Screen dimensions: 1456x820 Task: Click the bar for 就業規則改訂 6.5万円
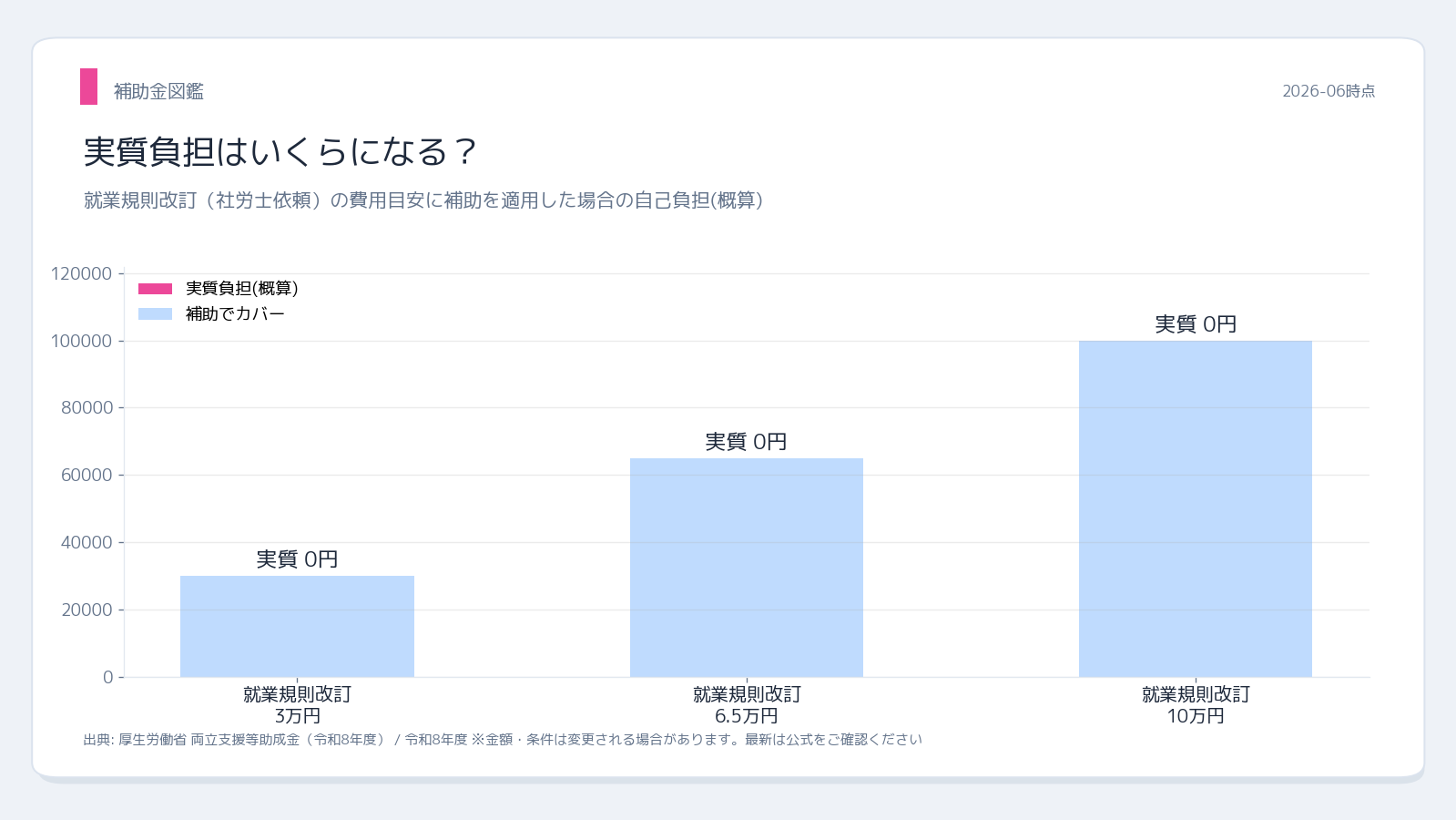(747, 568)
